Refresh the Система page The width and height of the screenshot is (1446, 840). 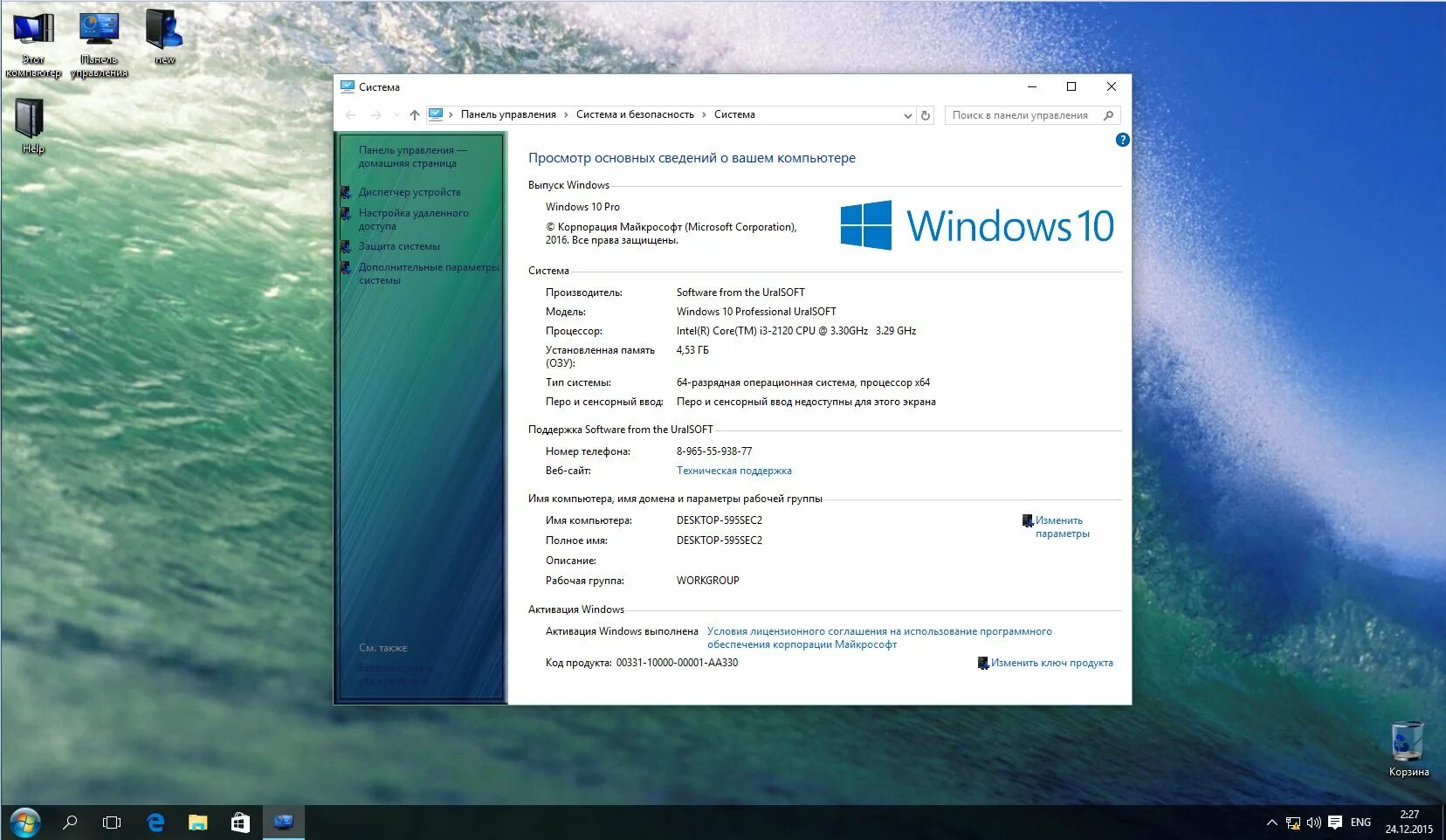(x=926, y=115)
